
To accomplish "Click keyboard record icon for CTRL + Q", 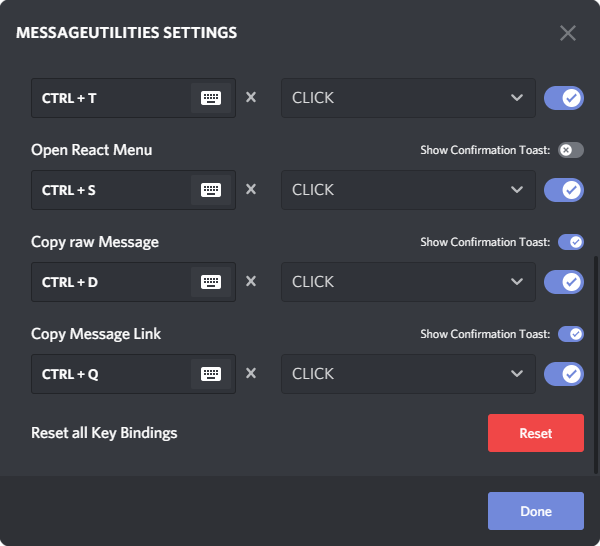I will tap(211, 374).
